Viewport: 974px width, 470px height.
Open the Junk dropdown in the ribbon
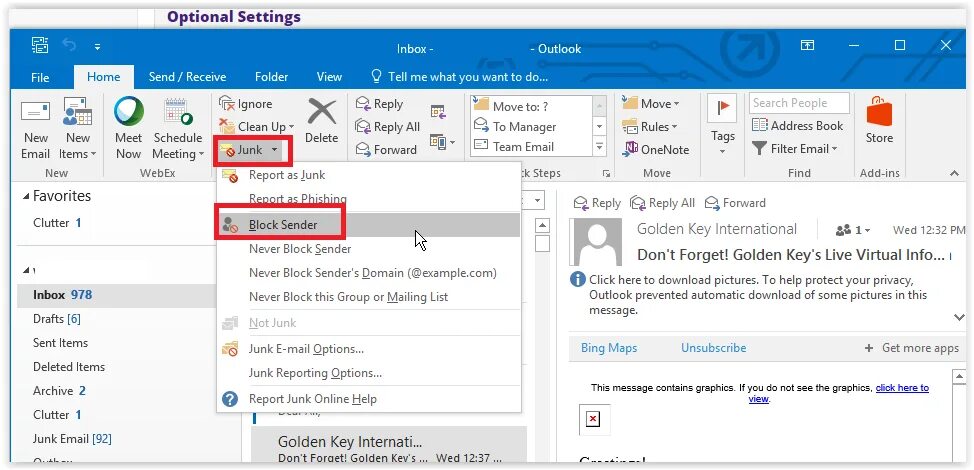(250, 150)
